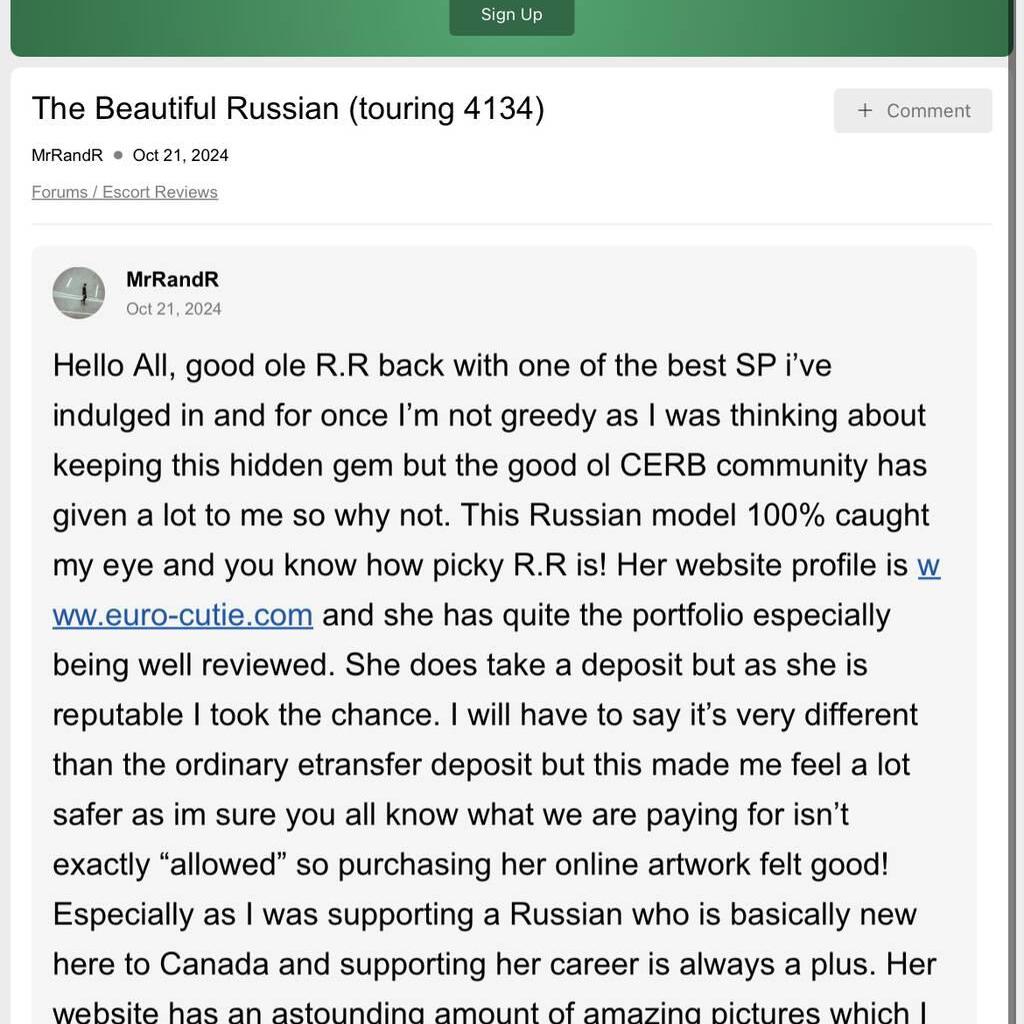Viewport: 1024px width, 1024px height.
Task: Select the bold MrRandR username in post
Action: coord(172,280)
